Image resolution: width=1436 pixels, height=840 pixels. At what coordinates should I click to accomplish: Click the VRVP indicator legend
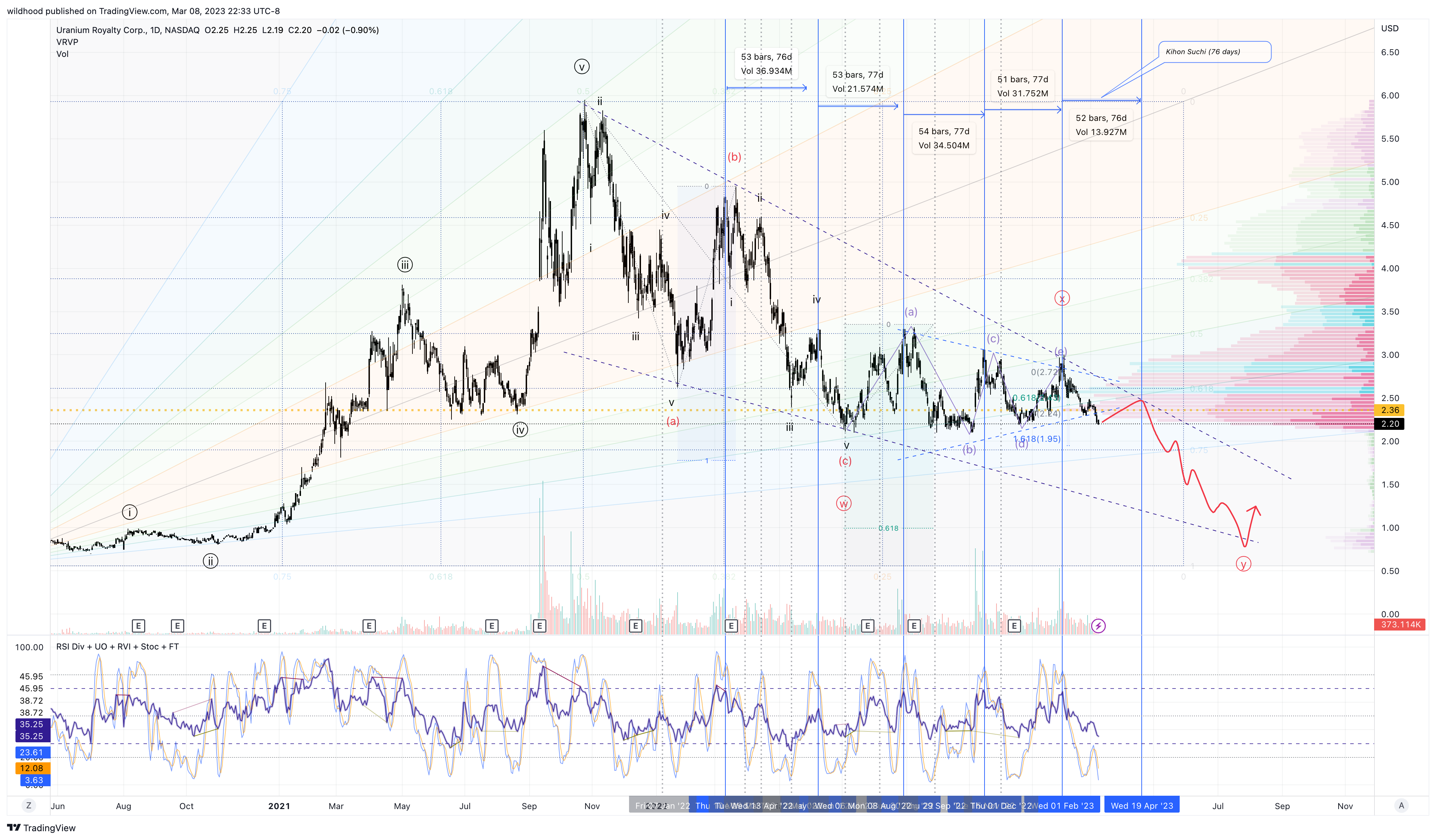67,42
